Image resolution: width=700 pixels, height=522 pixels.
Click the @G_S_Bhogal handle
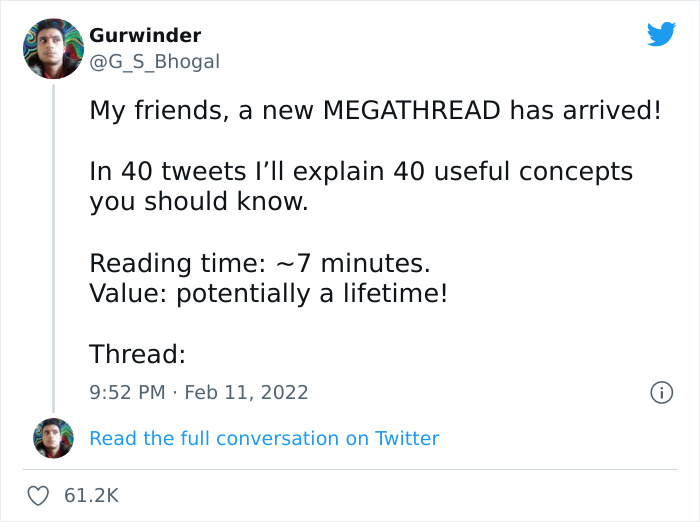(154, 62)
